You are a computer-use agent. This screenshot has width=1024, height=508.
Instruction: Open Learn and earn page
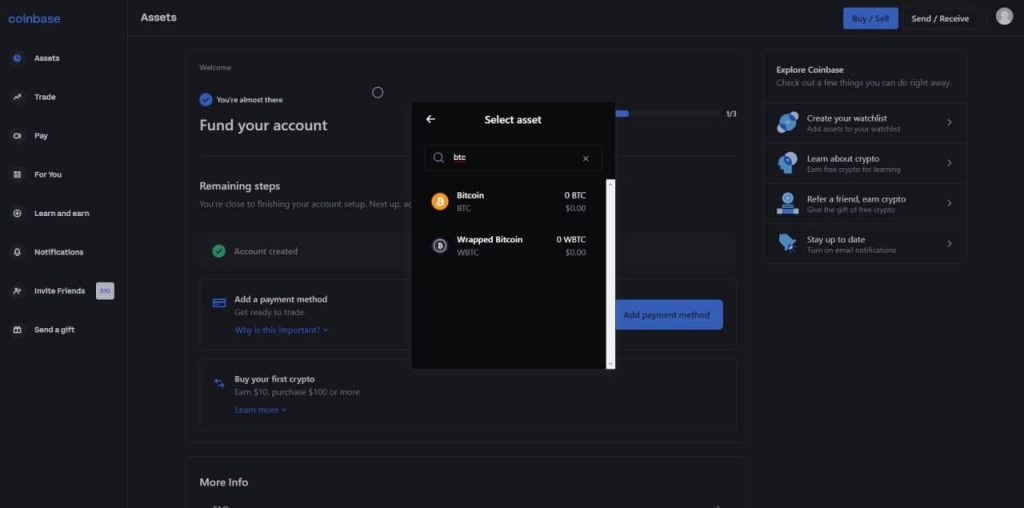coord(62,214)
